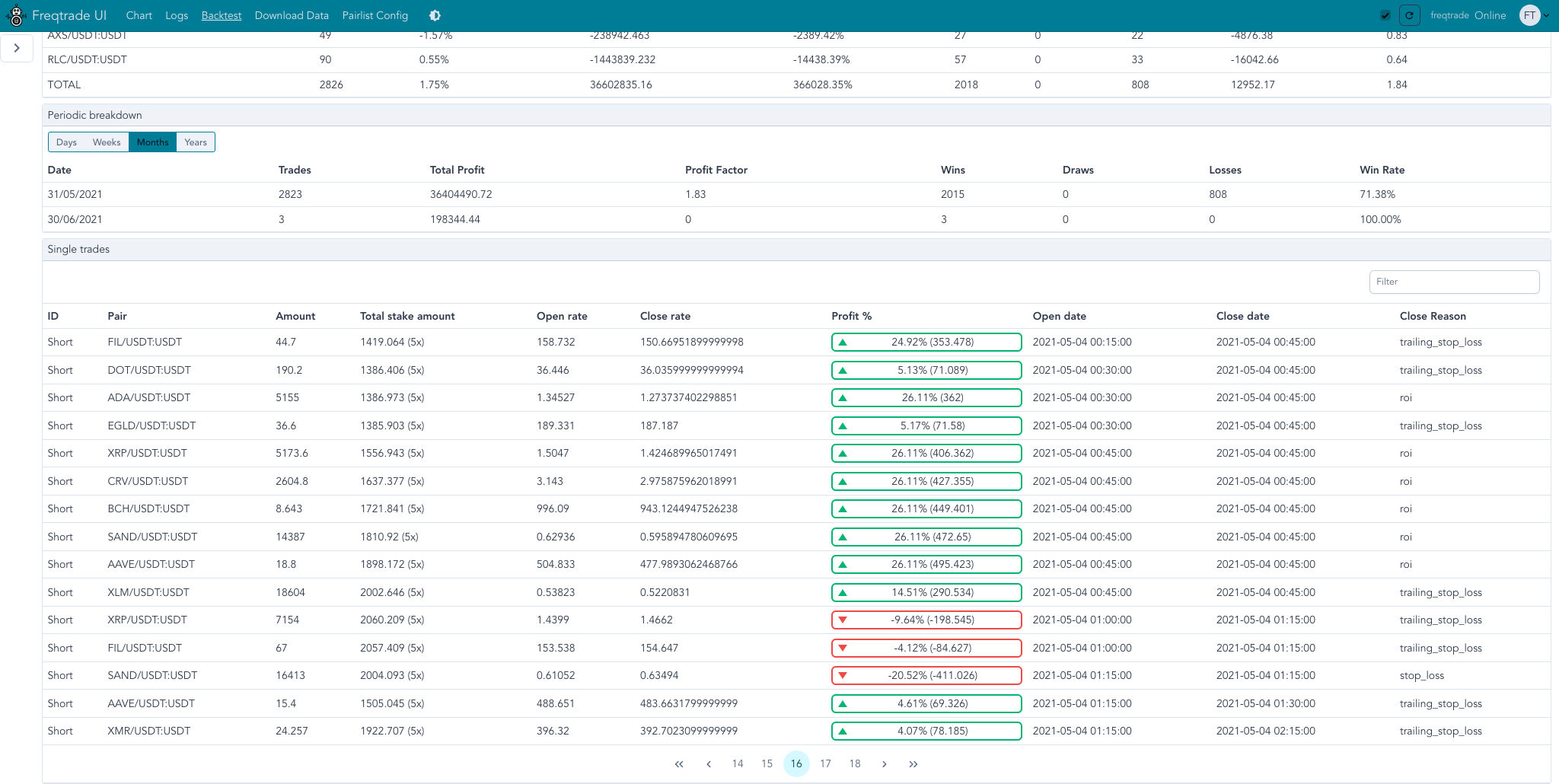Toggle the dark/light theme icon
Image resolution: width=1559 pixels, height=784 pixels.
point(435,15)
